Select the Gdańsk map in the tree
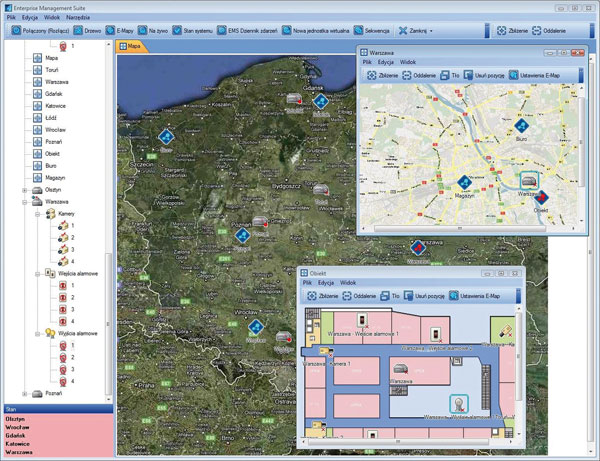This screenshot has width=600, height=461. [x=47, y=94]
